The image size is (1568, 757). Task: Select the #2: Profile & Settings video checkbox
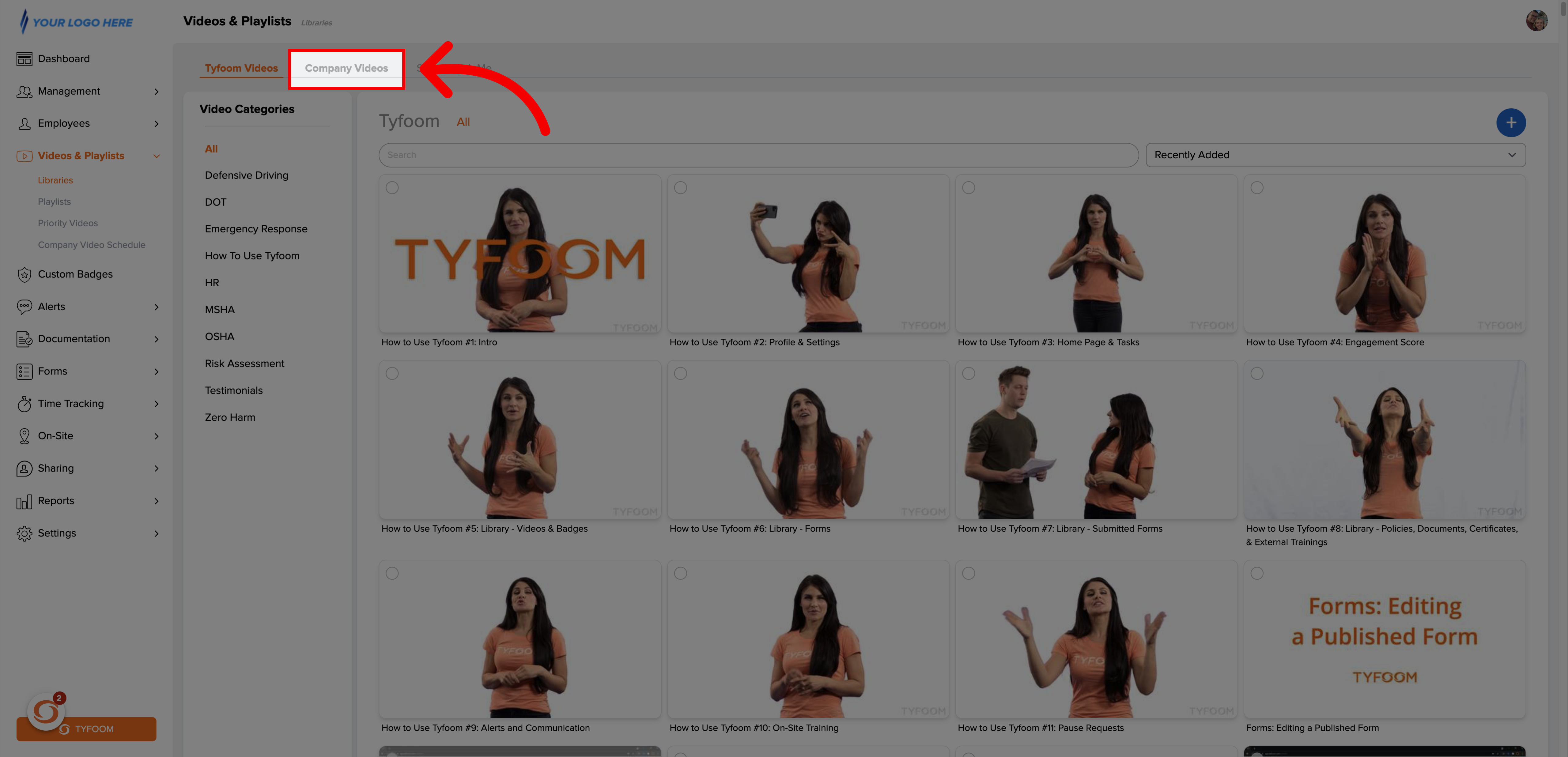pos(681,188)
